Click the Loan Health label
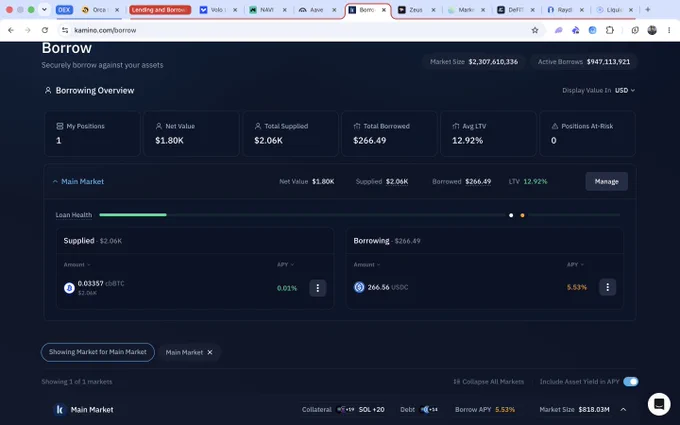This screenshot has width=680, height=425. point(74,215)
